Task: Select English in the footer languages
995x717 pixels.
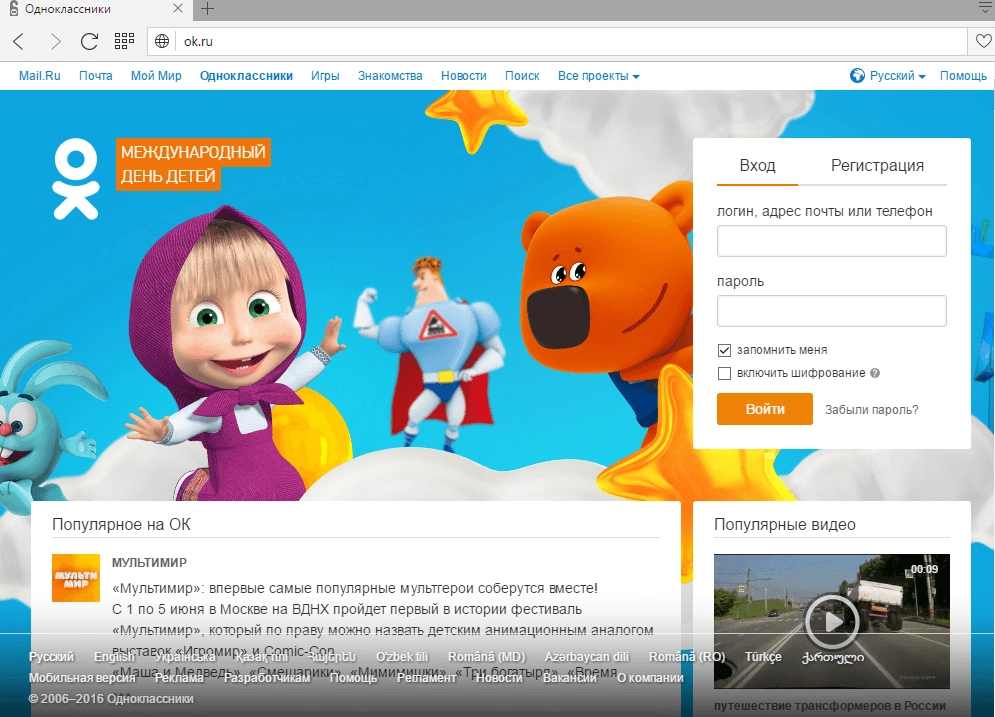Action: (114, 657)
